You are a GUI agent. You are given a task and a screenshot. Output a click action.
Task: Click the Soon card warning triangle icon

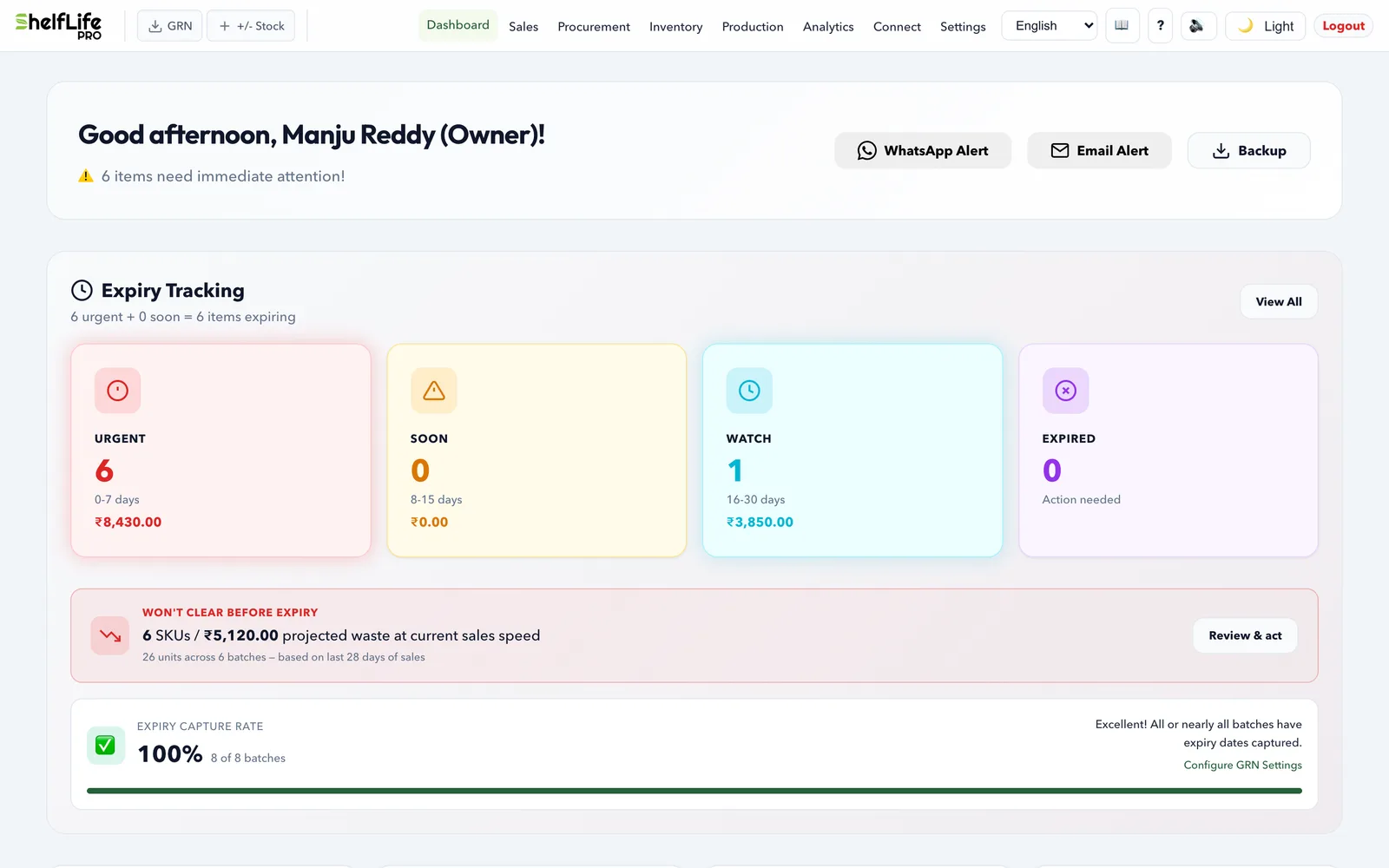pos(433,391)
